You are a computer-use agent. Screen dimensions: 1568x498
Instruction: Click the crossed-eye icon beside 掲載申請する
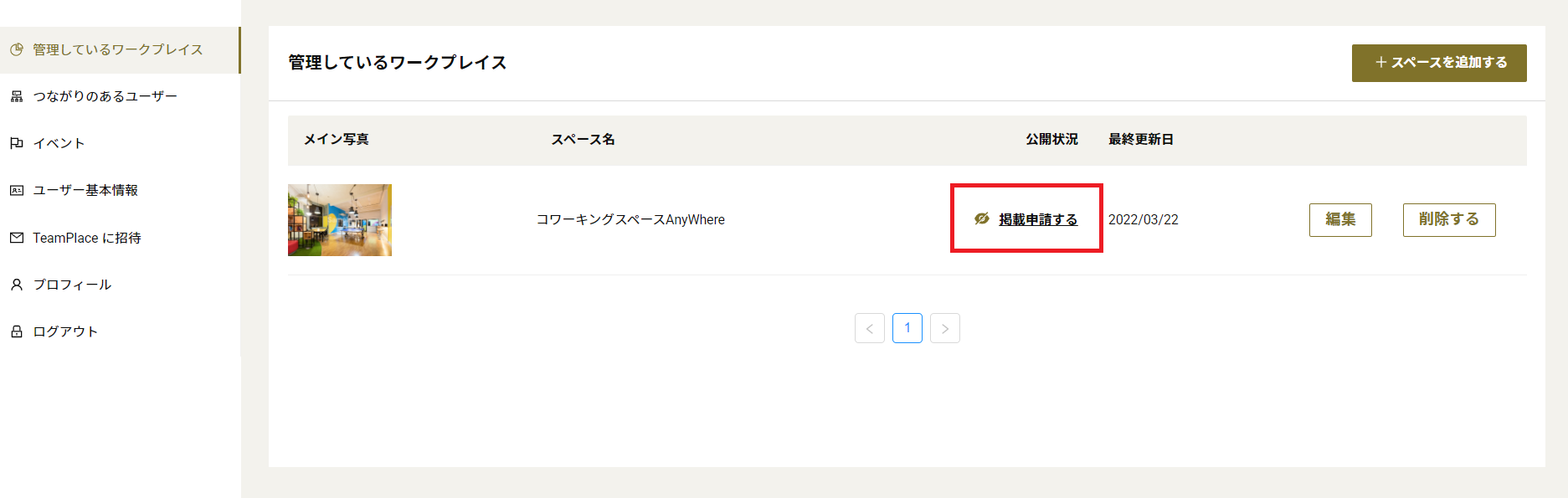click(x=982, y=219)
